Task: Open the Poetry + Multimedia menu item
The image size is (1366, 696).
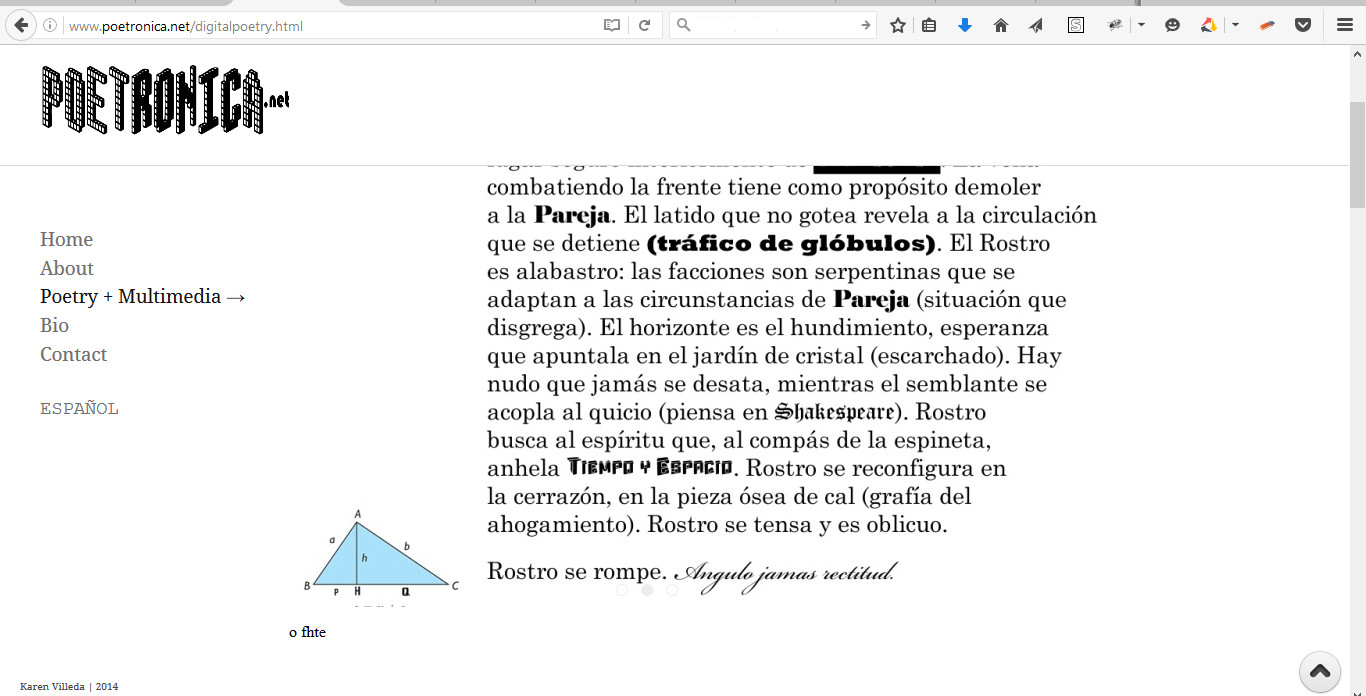Action: pos(143,296)
